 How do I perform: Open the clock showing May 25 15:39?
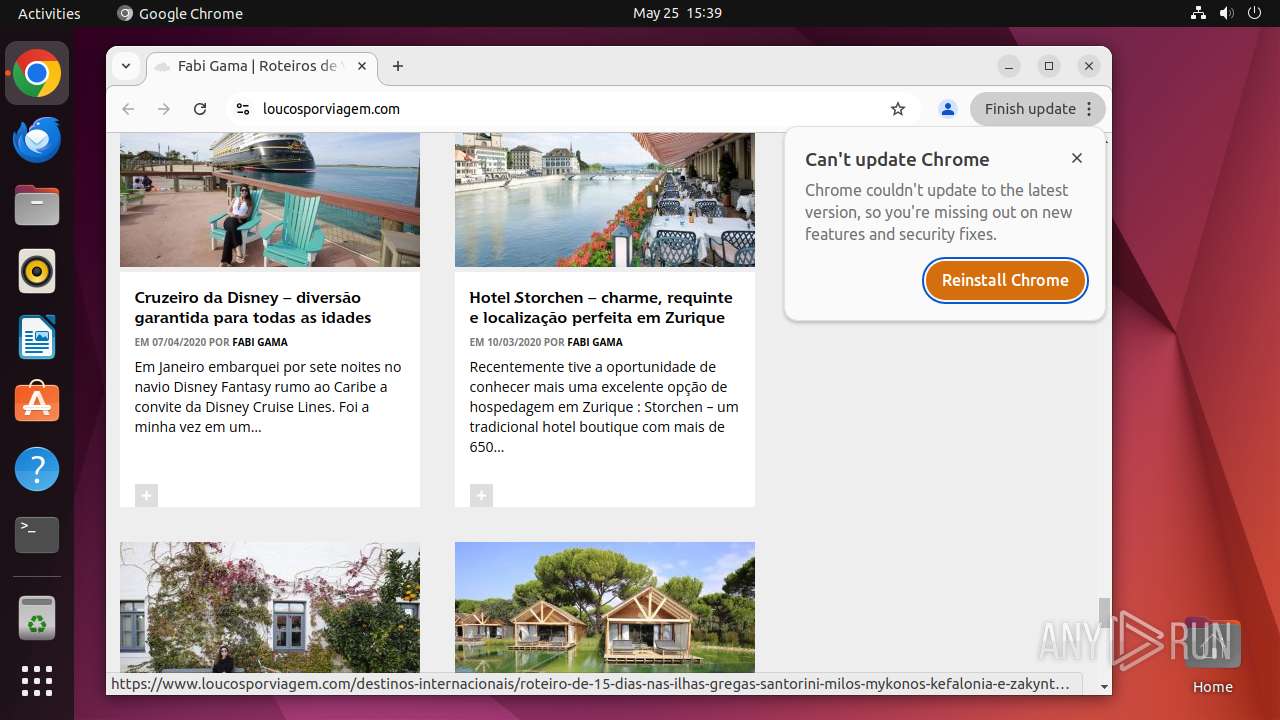[677, 13]
